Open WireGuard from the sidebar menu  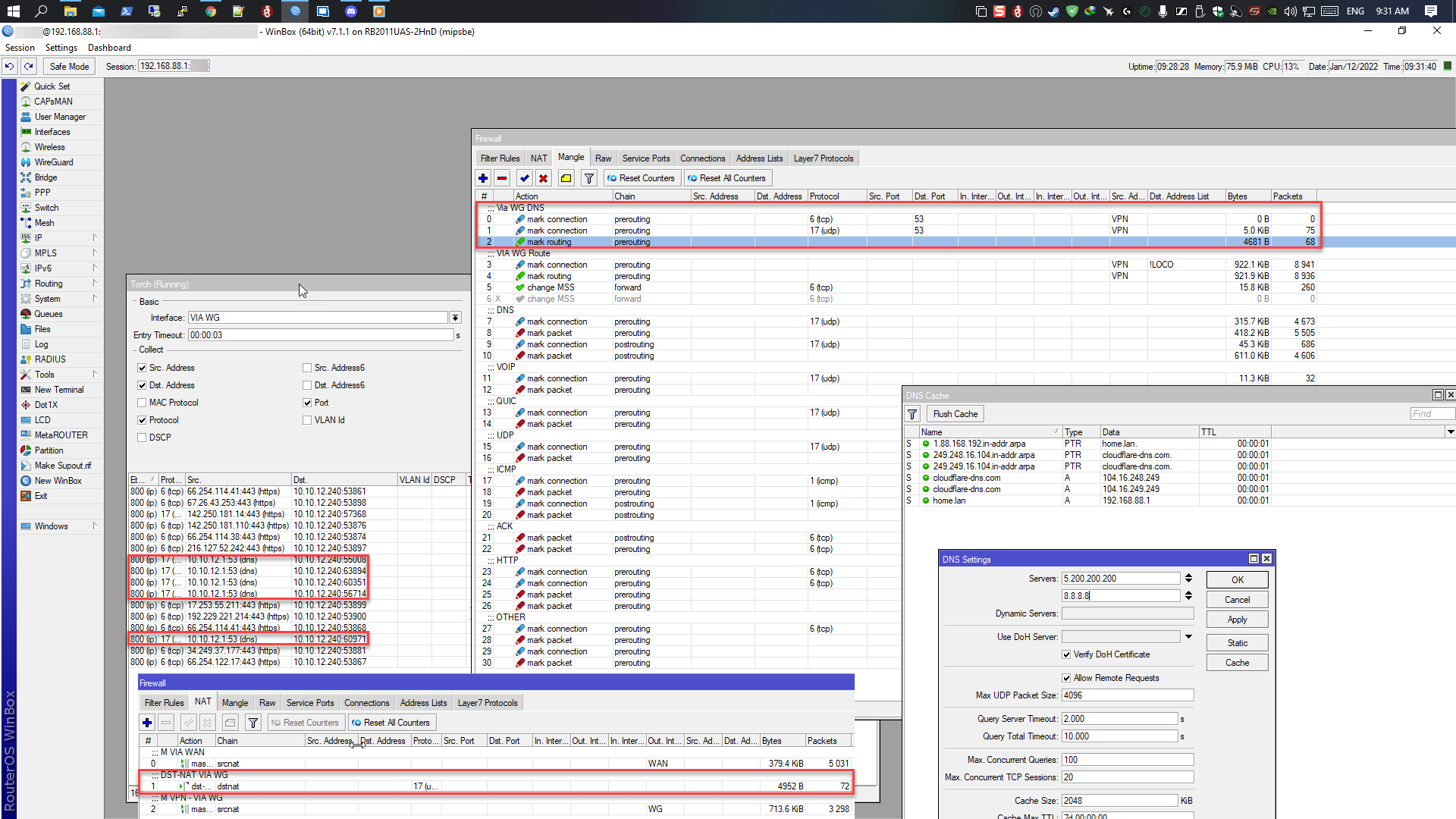coord(54,162)
